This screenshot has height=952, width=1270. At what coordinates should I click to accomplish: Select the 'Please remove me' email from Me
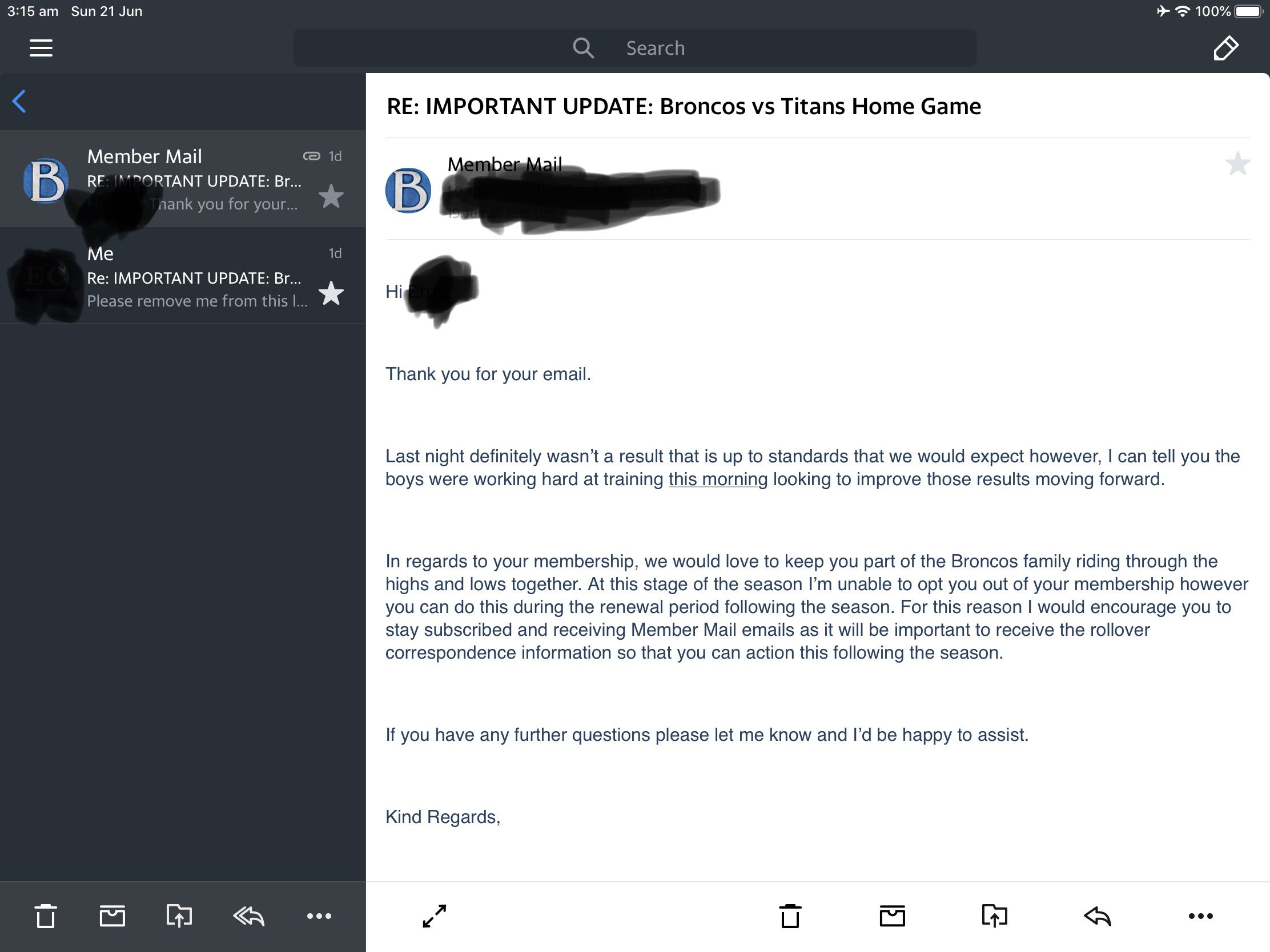pyautogui.click(x=183, y=276)
